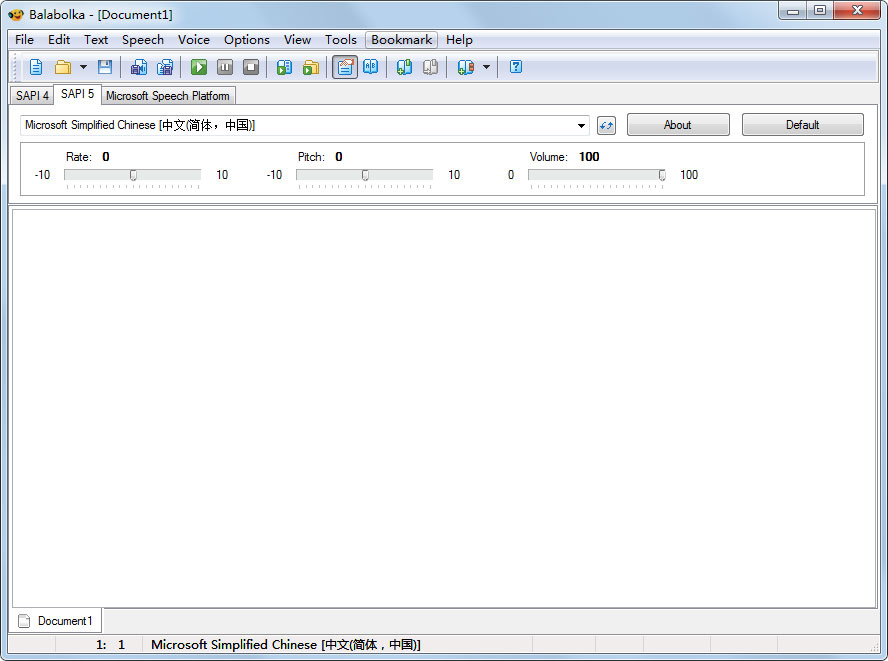Click the refresh voices icon button

coord(607,126)
